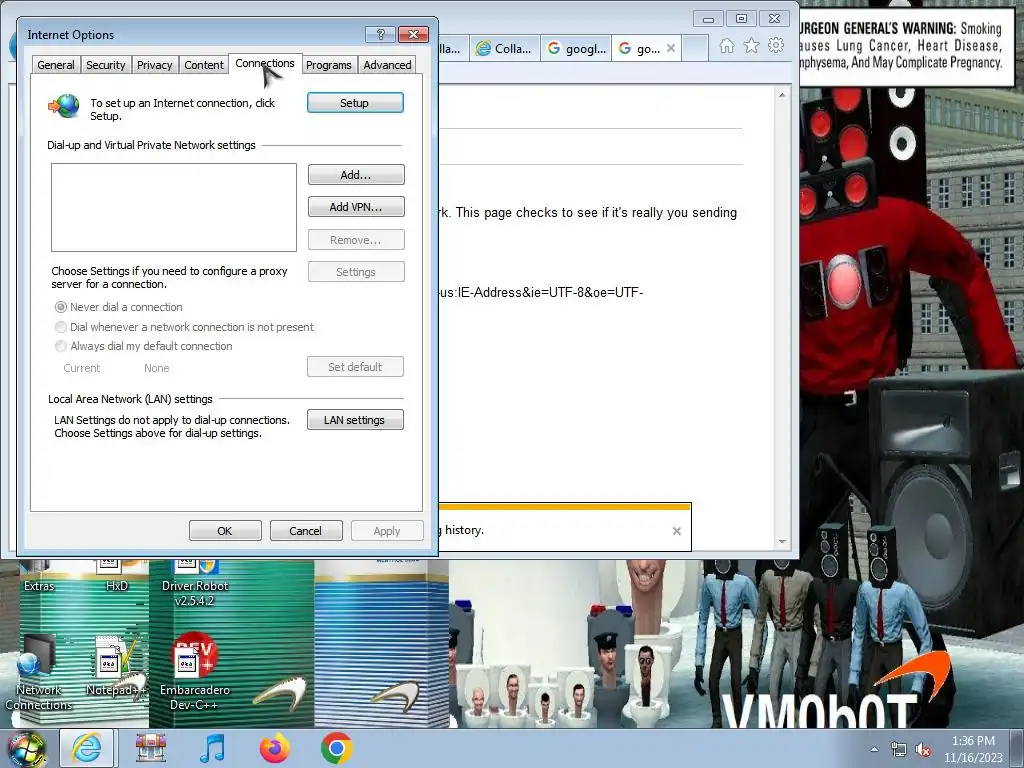Screen dimensions: 1024x768
Task: Click the Add VPN... button
Action: click(356, 206)
